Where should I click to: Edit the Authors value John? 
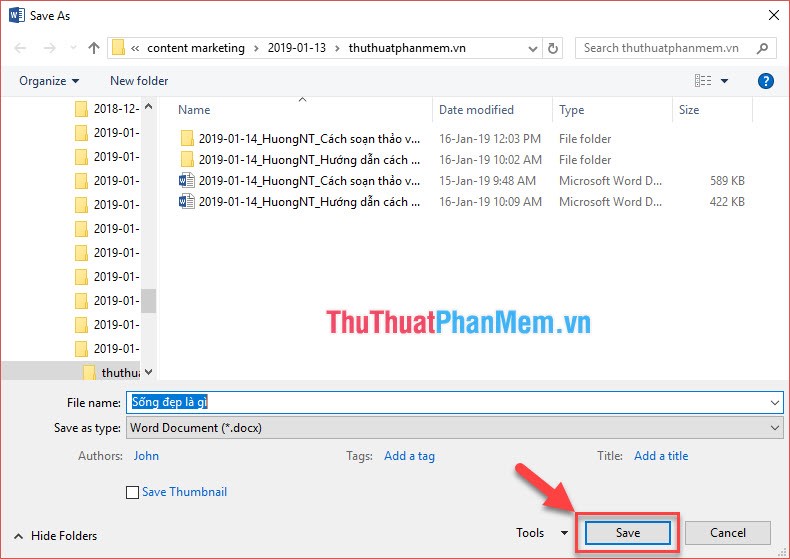[x=146, y=456]
